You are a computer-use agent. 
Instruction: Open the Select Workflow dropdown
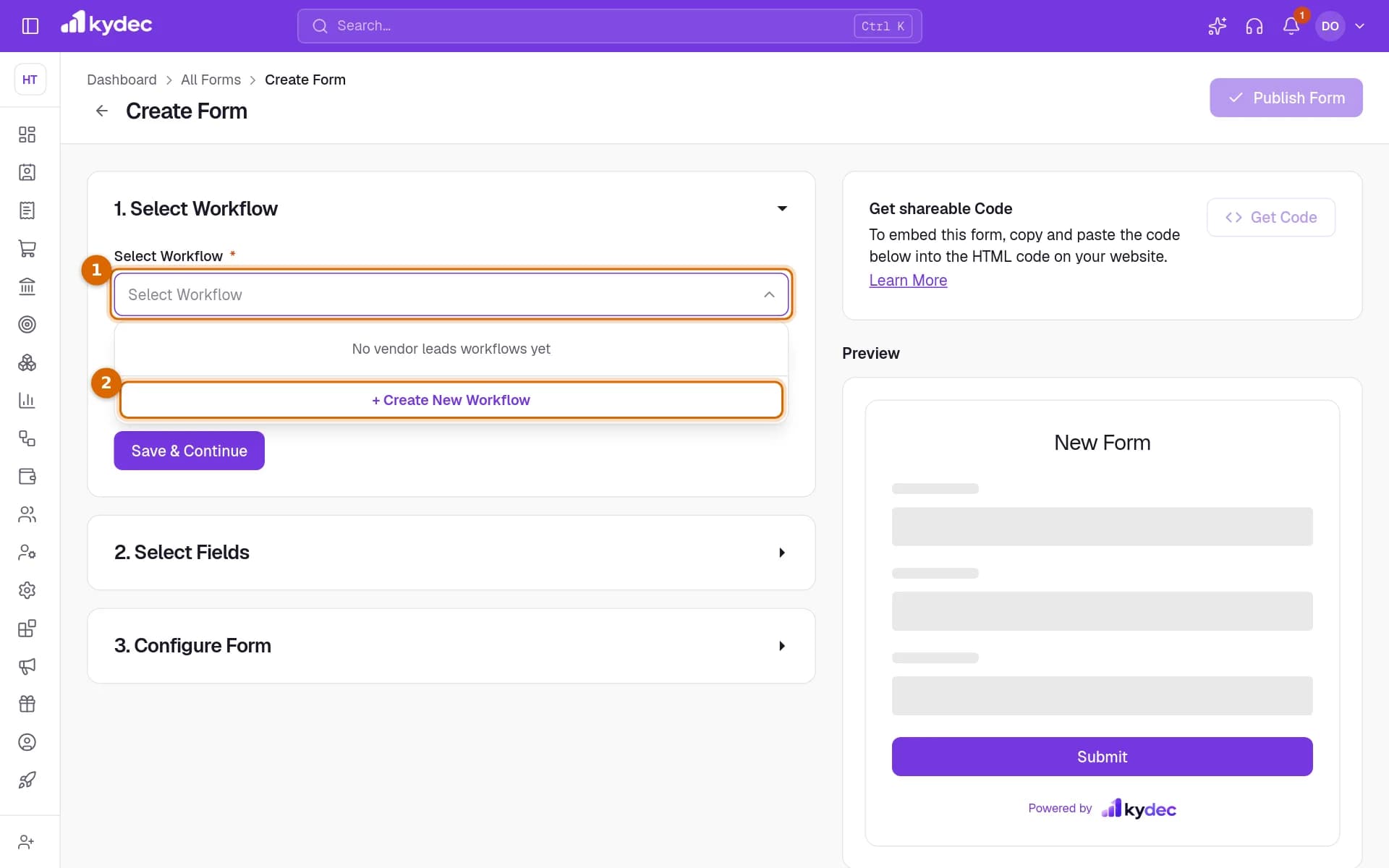click(x=451, y=294)
